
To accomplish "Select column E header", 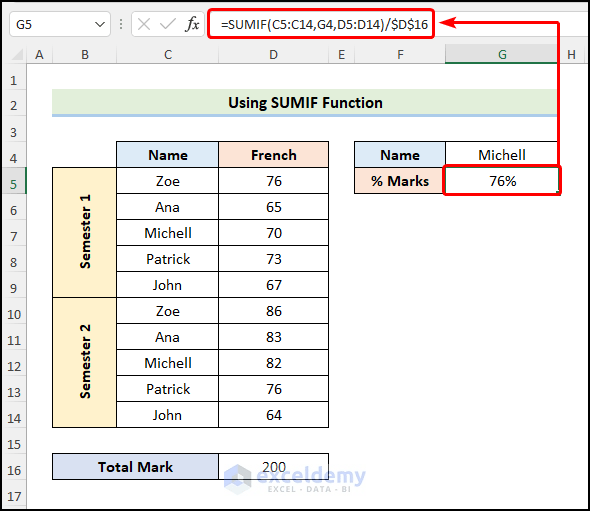I will (341, 55).
